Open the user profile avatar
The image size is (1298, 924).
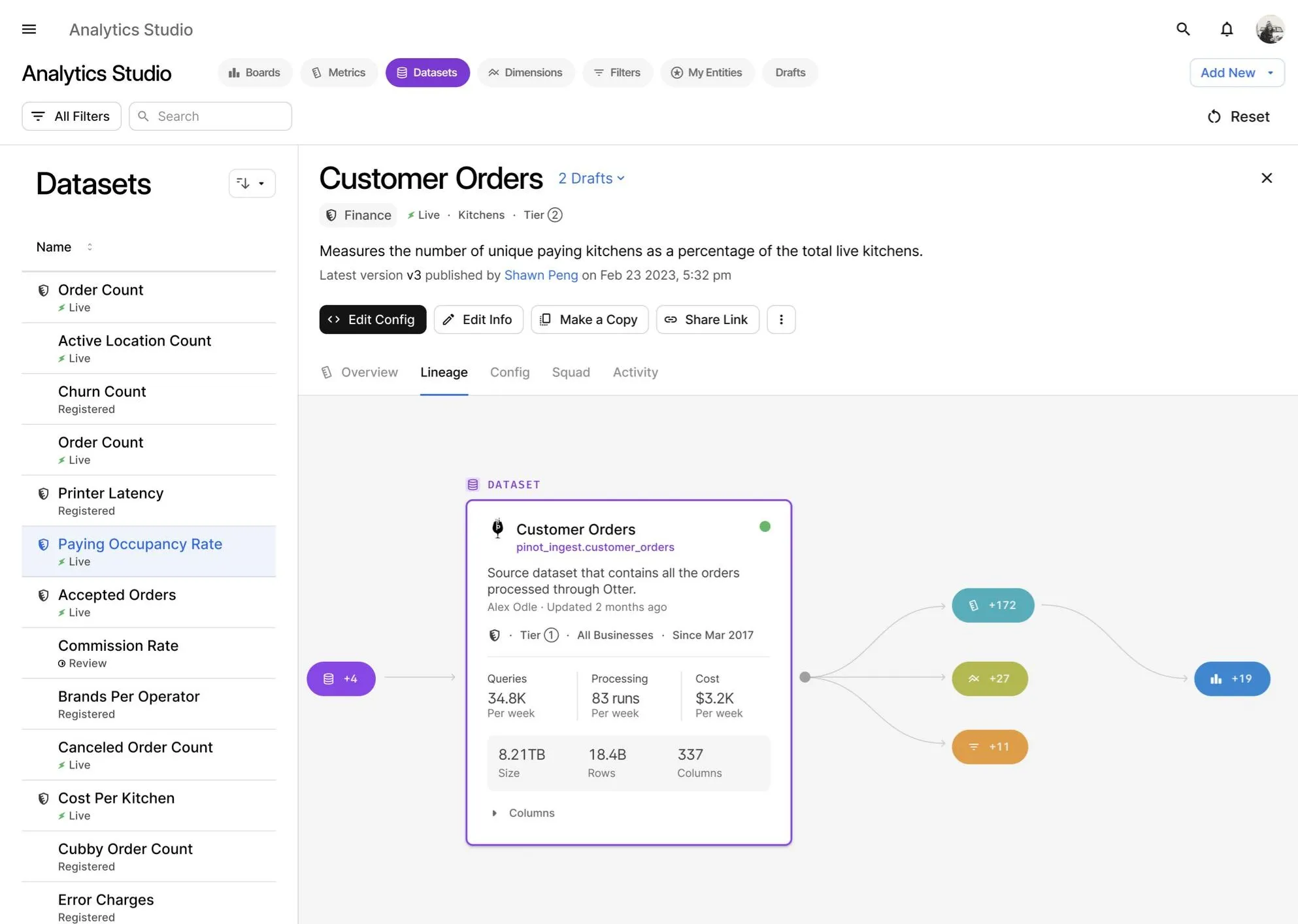point(1269,29)
